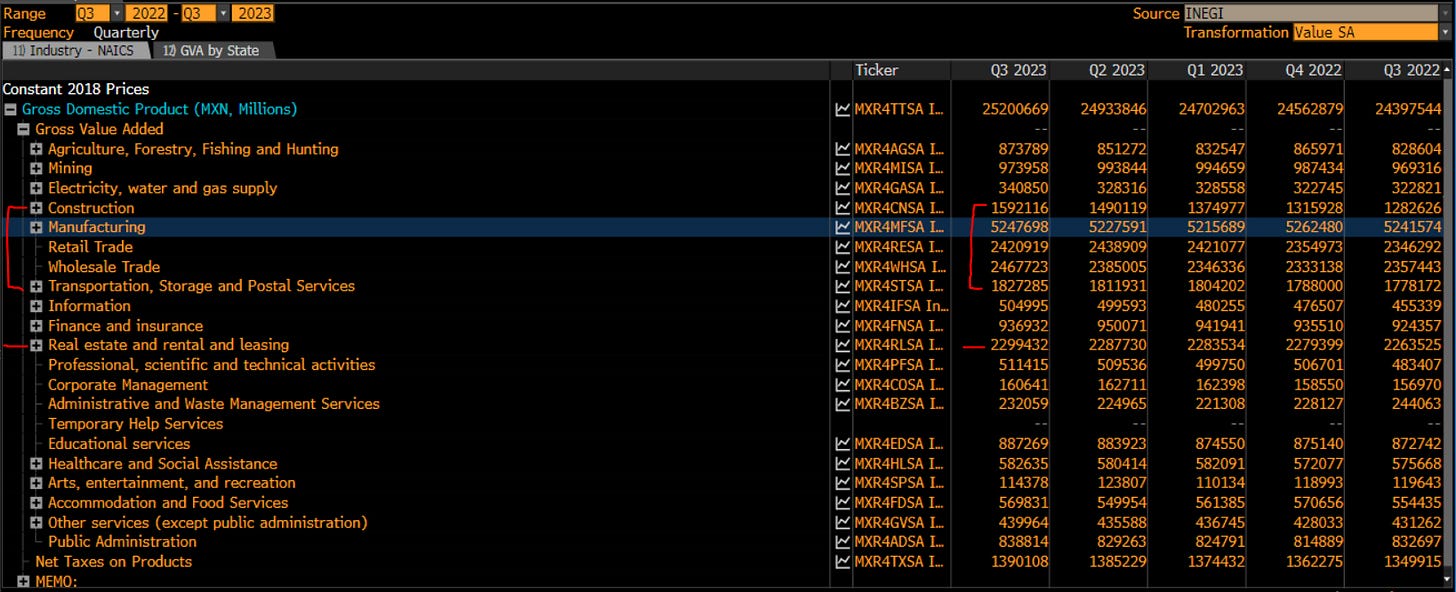The height and width of the screenshot is (592, 1456).
Task: Open chart icon for Wholesale Trade row
Action: pos(842,267)
